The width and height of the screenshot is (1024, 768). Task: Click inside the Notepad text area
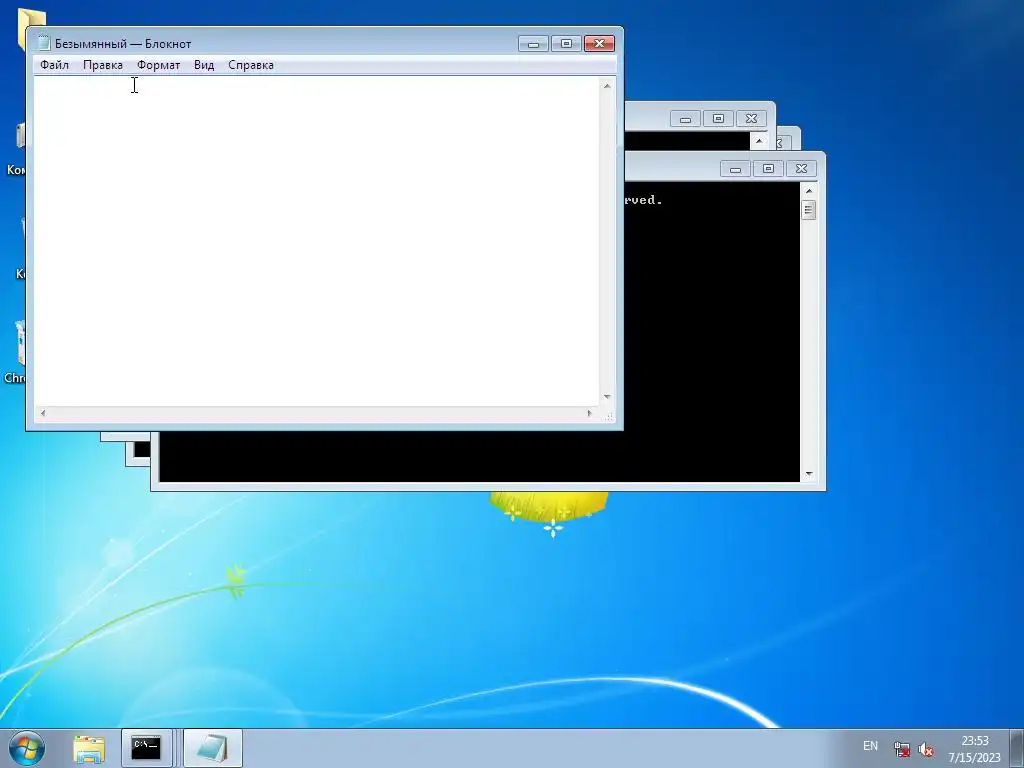[x=317, y=242]
